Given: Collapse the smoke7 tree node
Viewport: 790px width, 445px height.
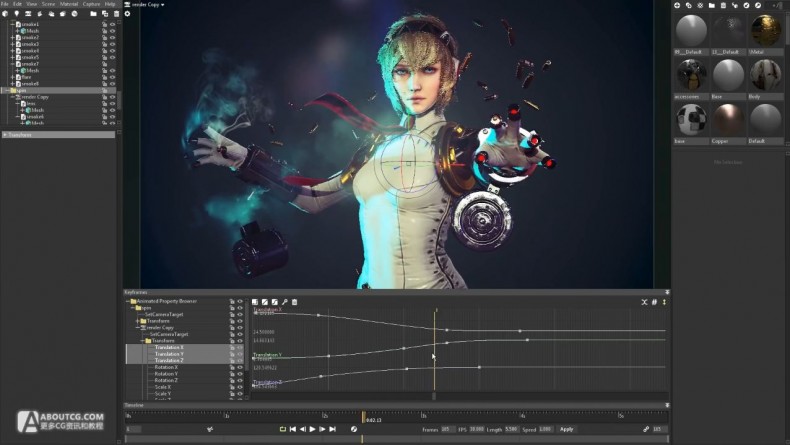Looking at the screenshot, I should pos(13,64).
